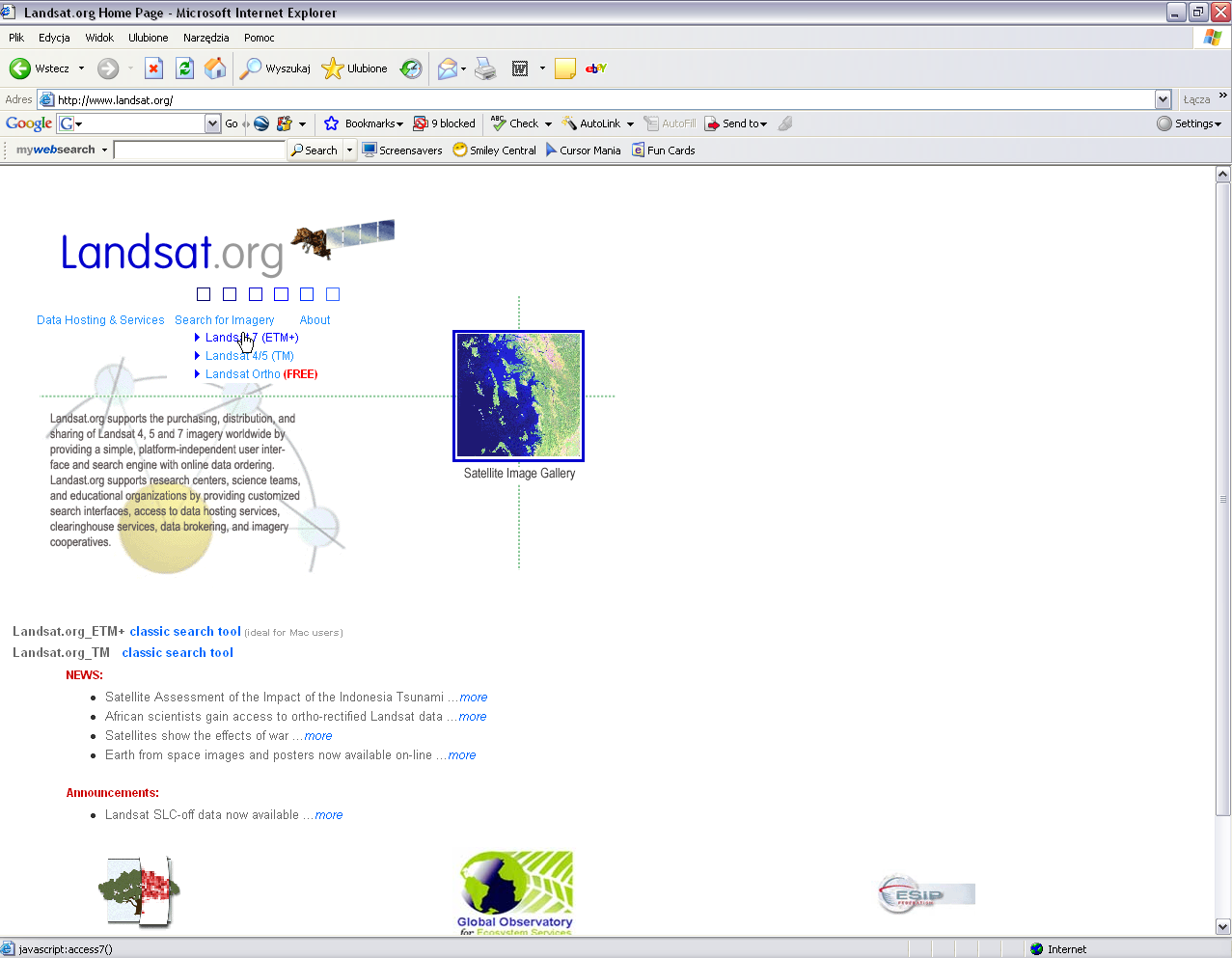Image resolution: width=1232 pixels, height=958 pixels.
Task: Select Landsat 4/5 (TM) option
Action: pyautogui.click(x=249, y=356)
